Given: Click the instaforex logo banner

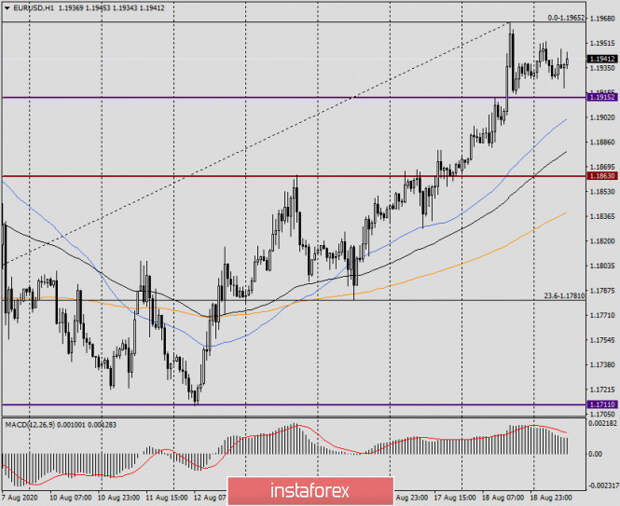Looking at the screenshot, I should [x=310, y=491].
